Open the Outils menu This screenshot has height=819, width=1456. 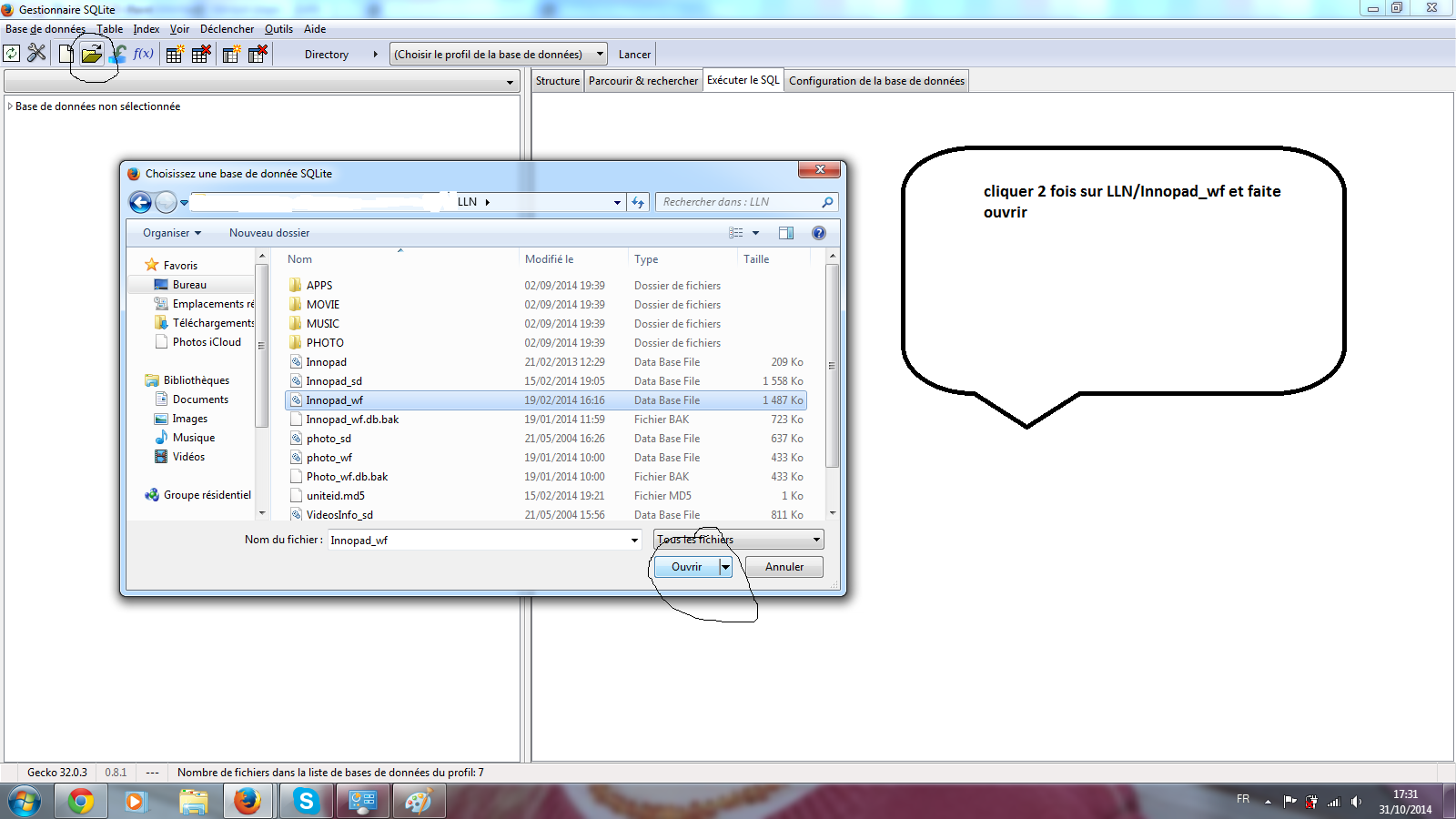coord(278,29)
